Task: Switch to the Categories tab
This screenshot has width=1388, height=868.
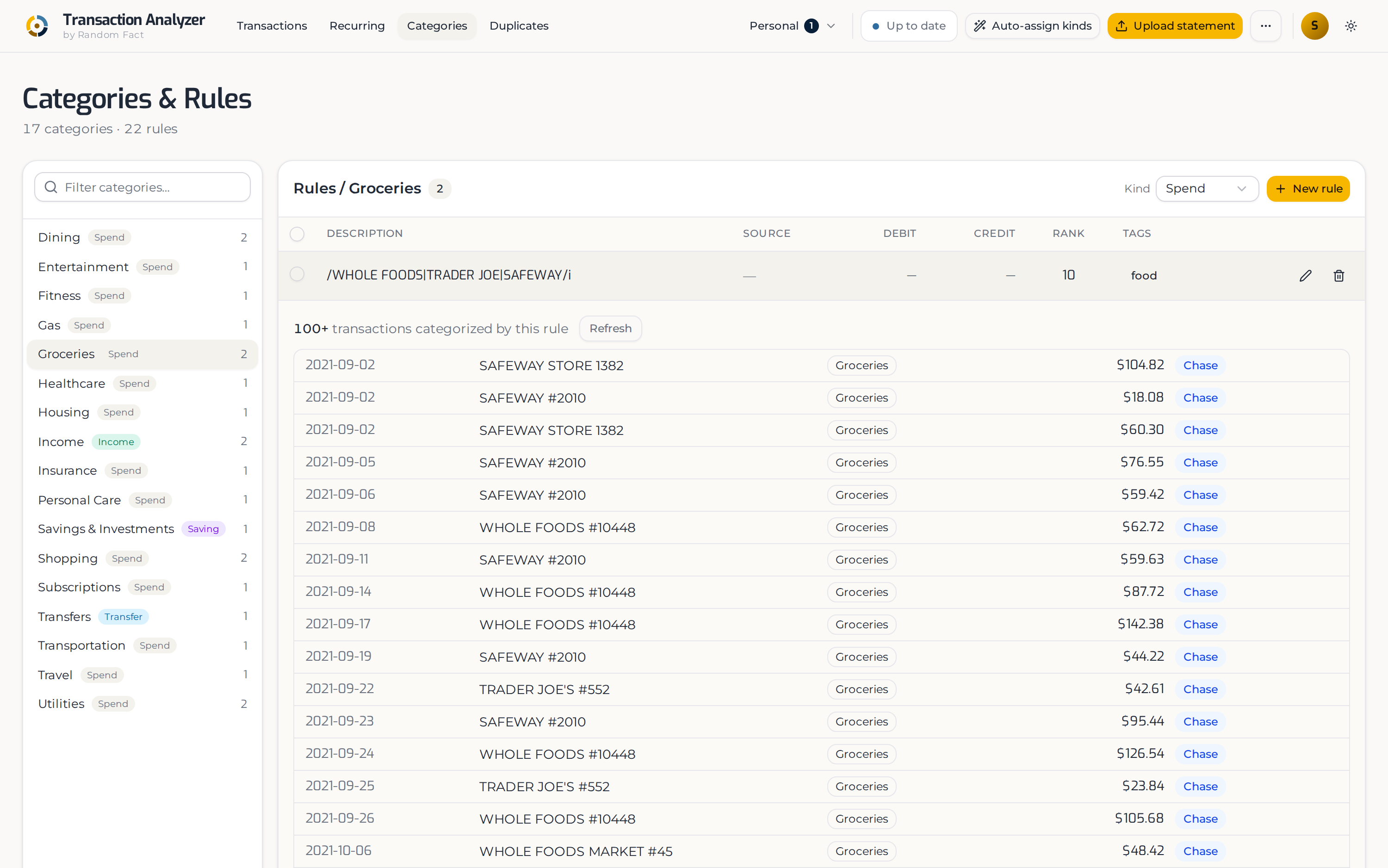Action: coord(437,26)
